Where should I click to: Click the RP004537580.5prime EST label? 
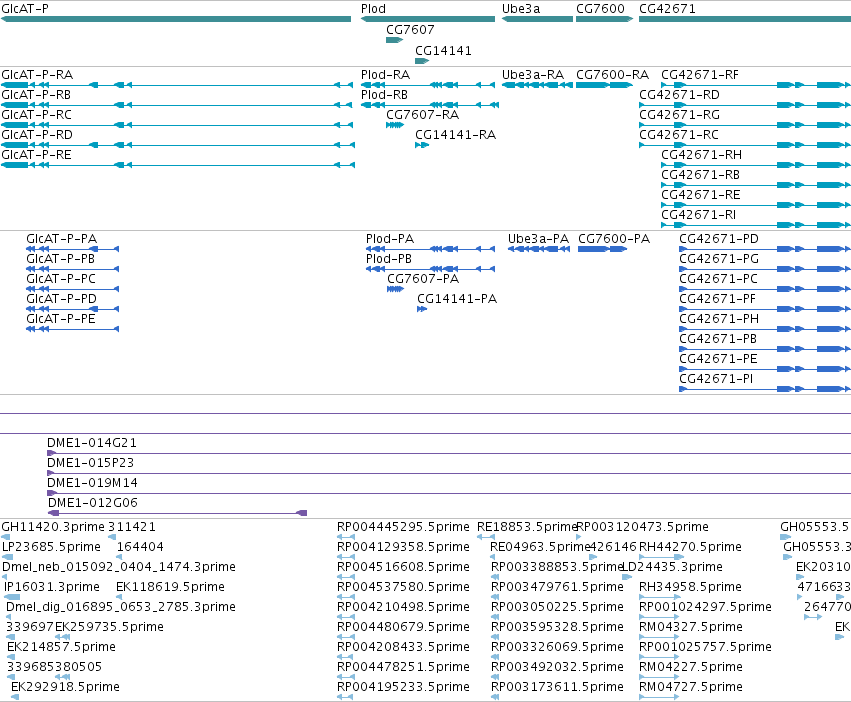click(x=403, y=587)
